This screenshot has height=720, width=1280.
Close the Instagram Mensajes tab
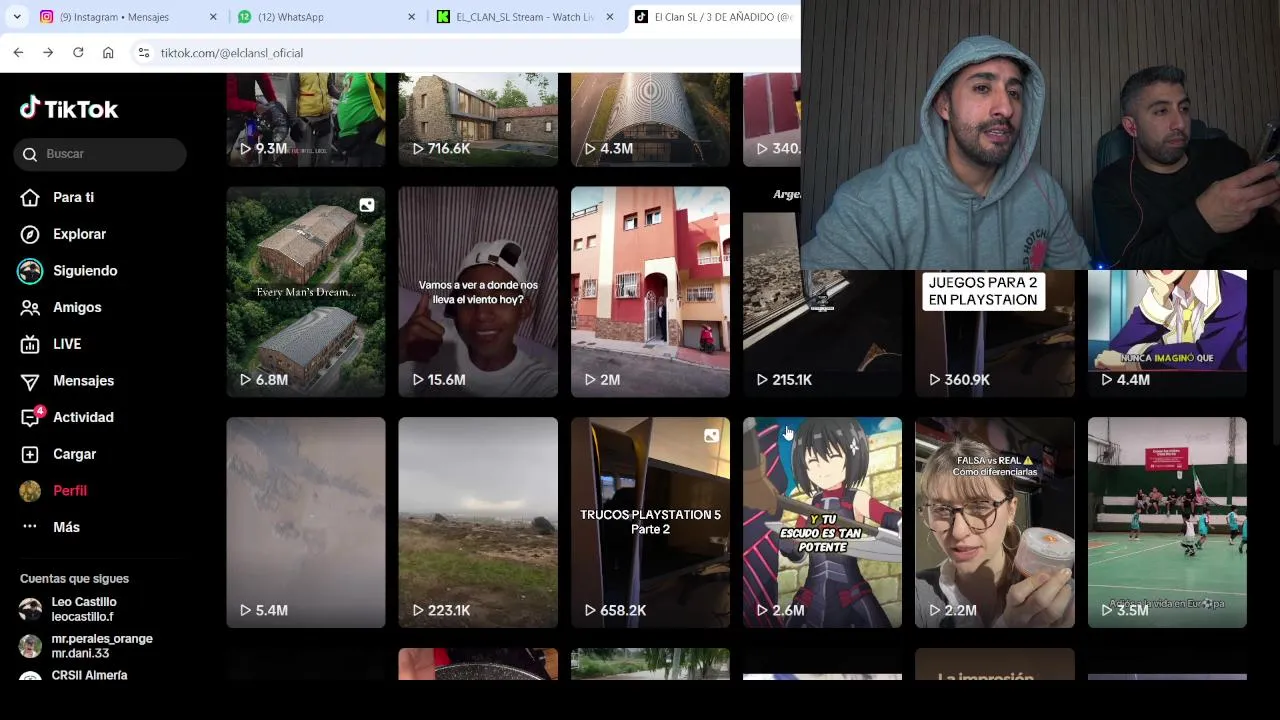pos(213,17)
